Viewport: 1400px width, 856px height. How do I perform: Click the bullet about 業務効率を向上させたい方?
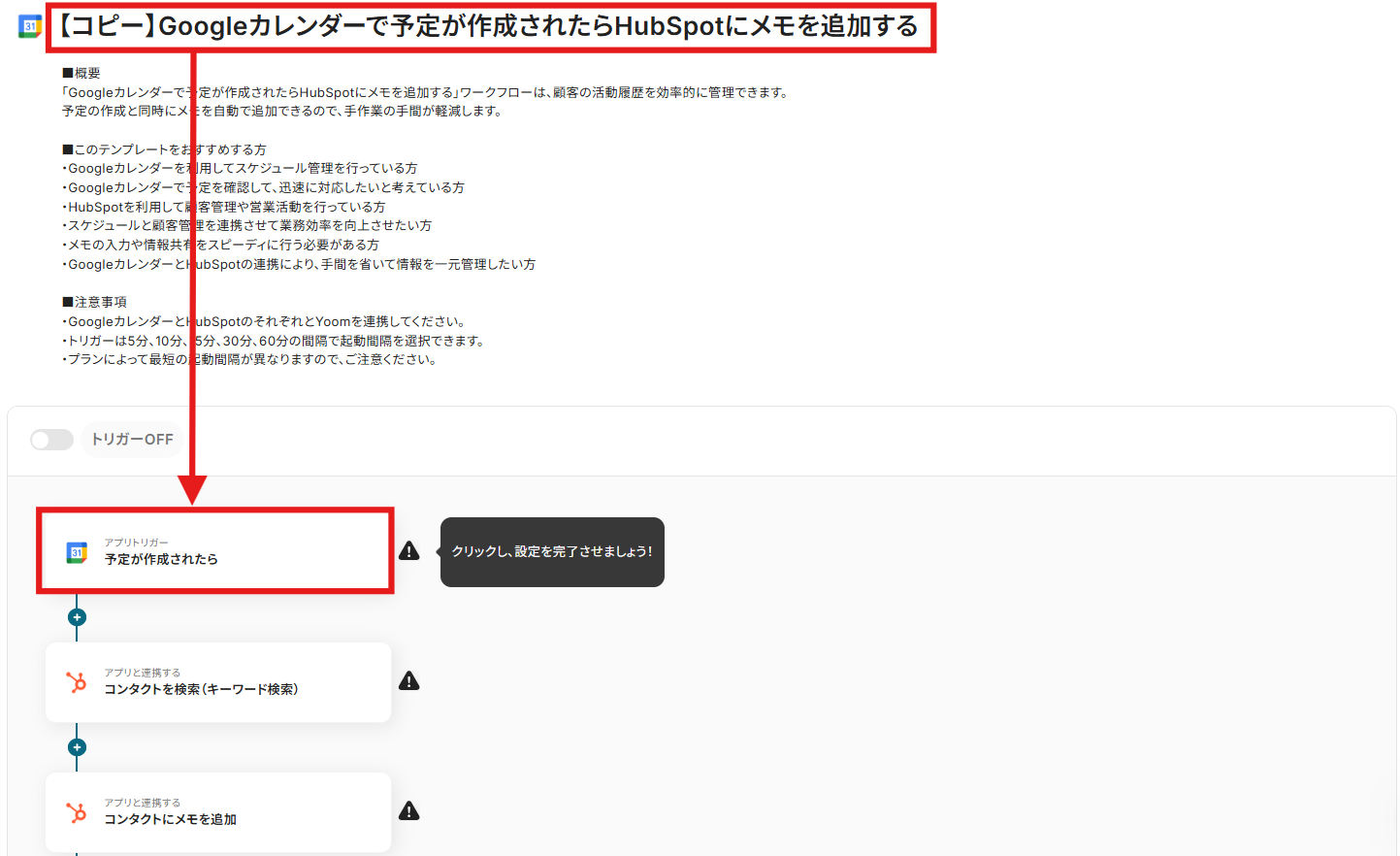[x=246, y=225]
